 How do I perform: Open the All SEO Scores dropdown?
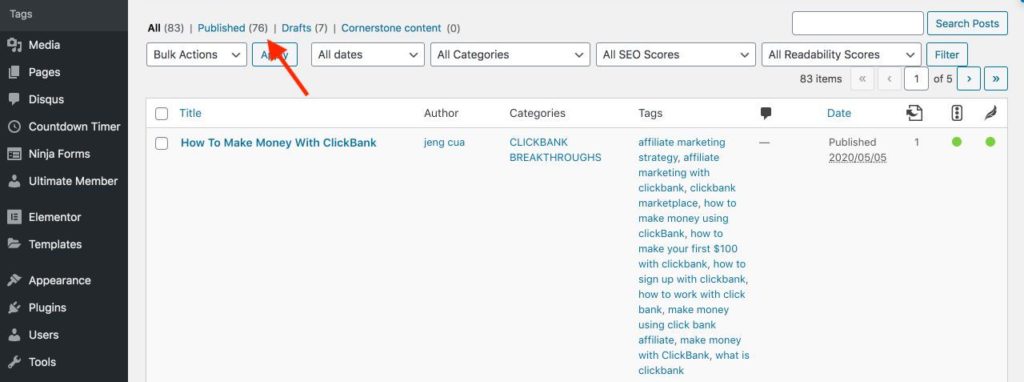point(676,55)
